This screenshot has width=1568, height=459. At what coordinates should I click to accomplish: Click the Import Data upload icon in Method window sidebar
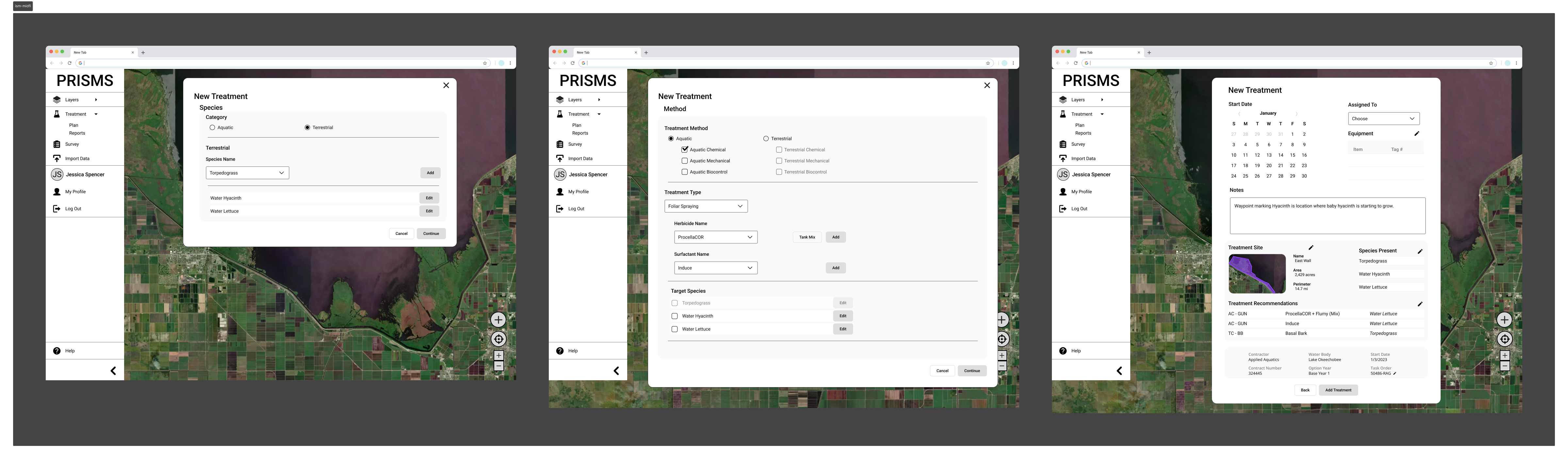560,158
